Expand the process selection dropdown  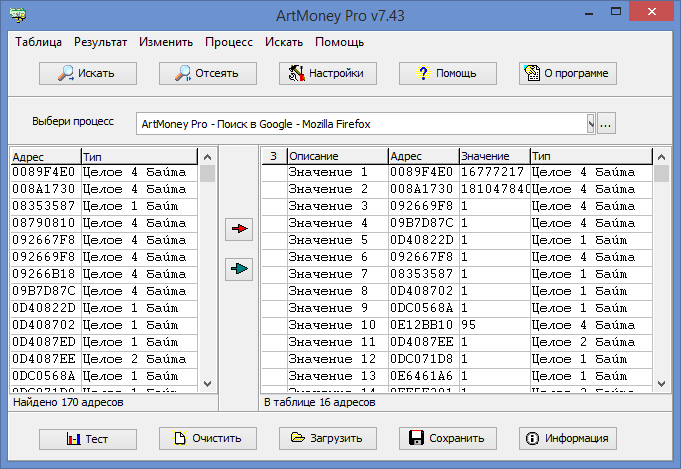(x=591, y=124)
